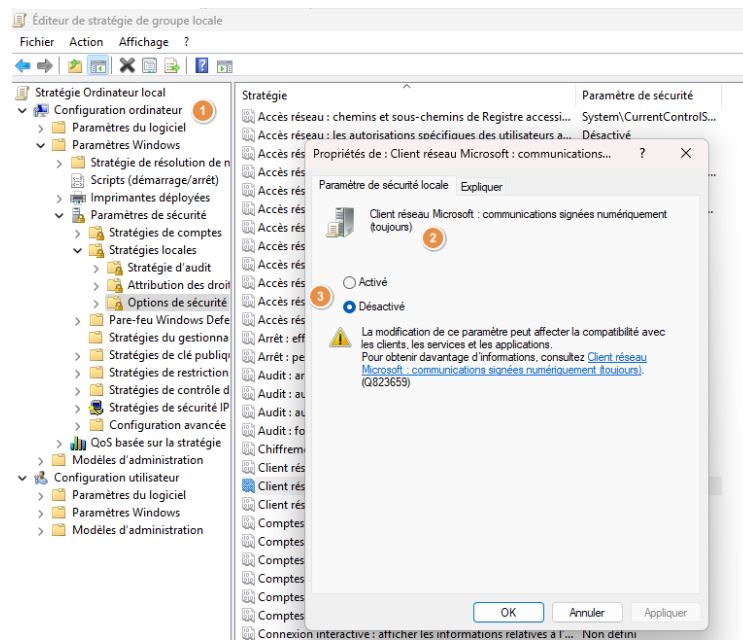Viewport: 743px width, 642px height.
Task: Click the dialog help question mark
Action: pyautogui.click(x=642, y=153)
